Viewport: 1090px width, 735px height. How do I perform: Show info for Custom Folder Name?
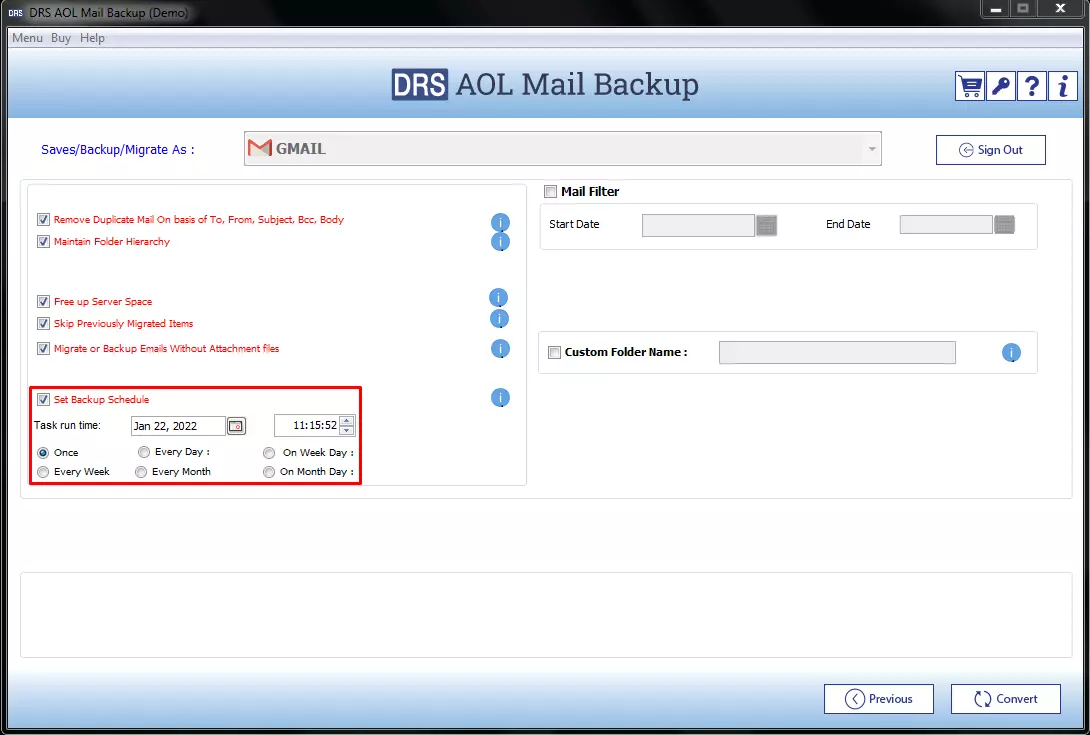[1011, 353]
